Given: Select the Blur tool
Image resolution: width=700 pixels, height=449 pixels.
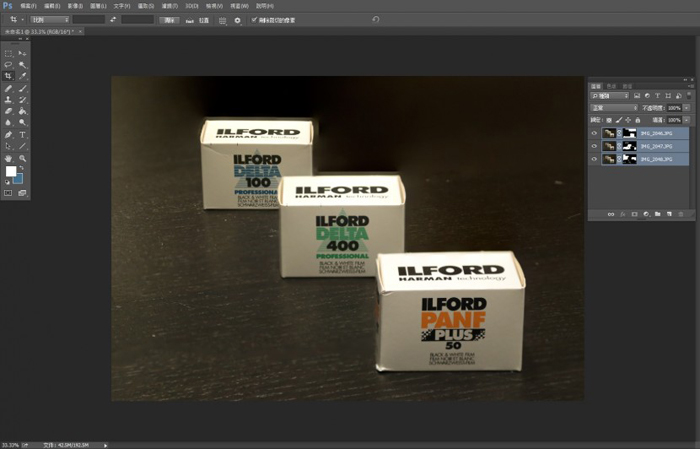Looking at the screenshot, I should coord(8,122).
